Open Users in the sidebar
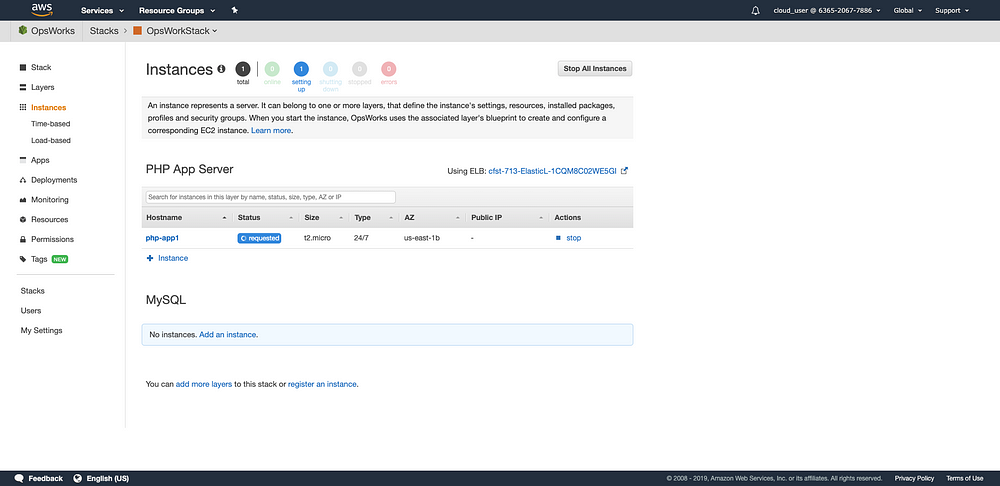This screenshot has width=1000, height=486. tap(31, 311)
